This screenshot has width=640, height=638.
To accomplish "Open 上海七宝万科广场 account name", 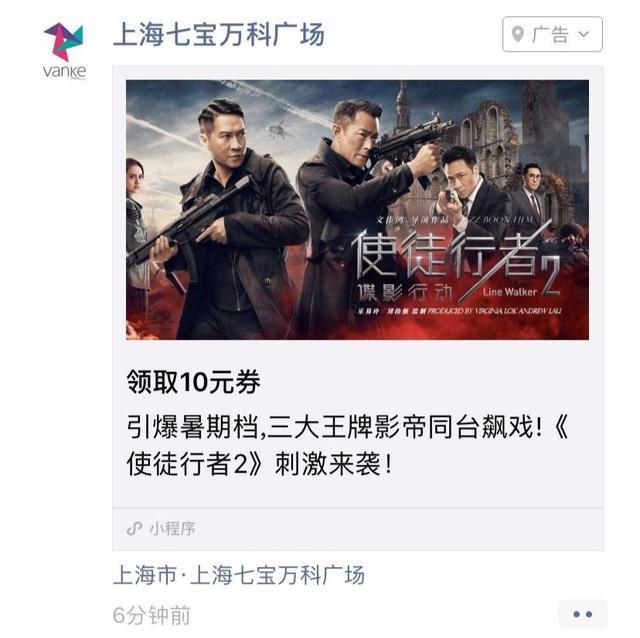I will pyautogui.click(x=219, y=35).
